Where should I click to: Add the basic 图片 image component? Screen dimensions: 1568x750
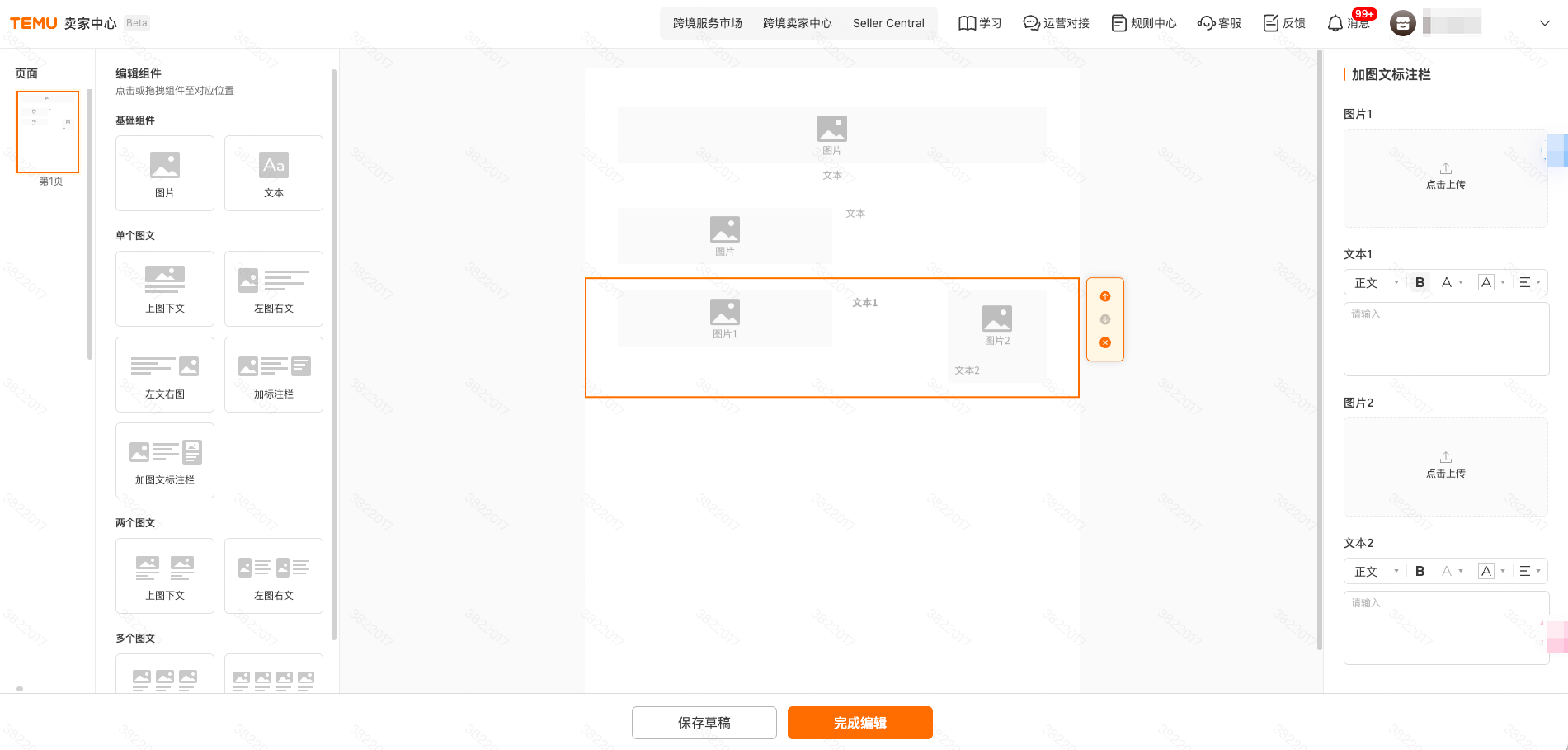coord(165,173)
